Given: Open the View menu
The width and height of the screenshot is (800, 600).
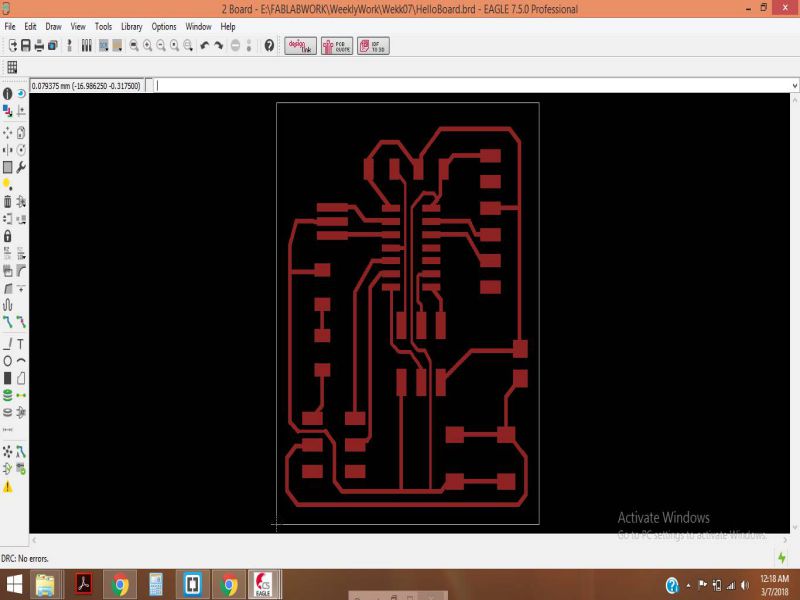Looking at the screenshot, I should (x=78, y=27).
